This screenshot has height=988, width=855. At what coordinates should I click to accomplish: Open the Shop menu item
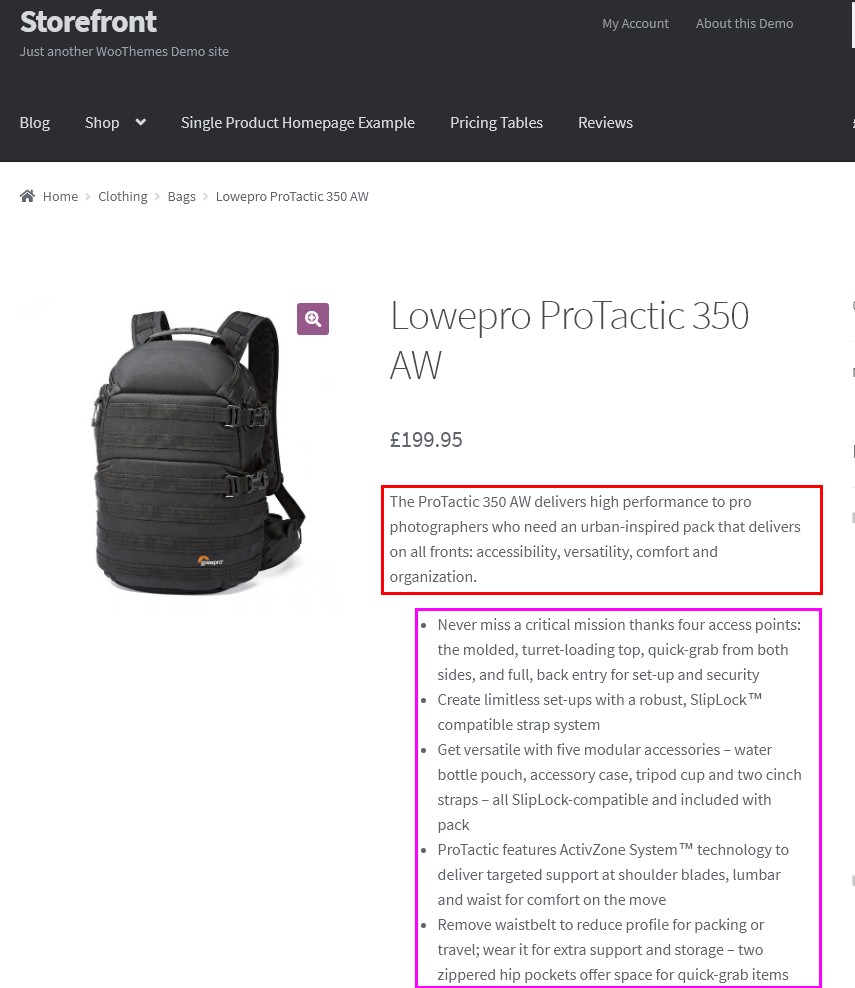coord(102,123)
